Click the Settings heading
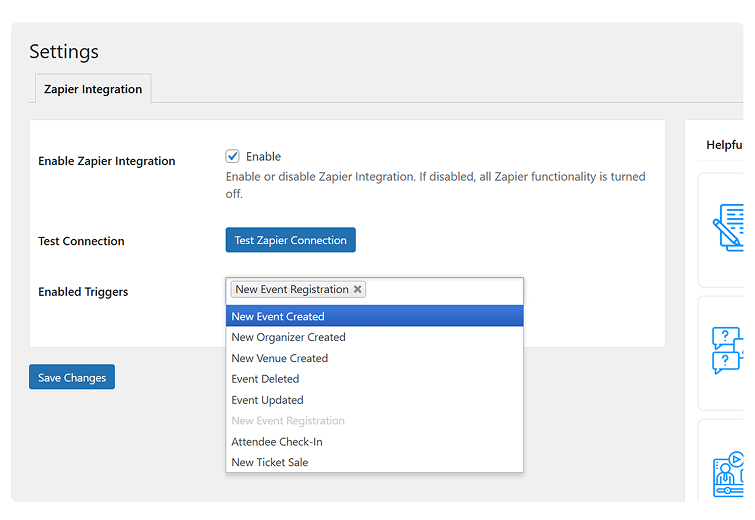Image resolution: width=755 pixels, height=520 pixels. click(64, 52)
